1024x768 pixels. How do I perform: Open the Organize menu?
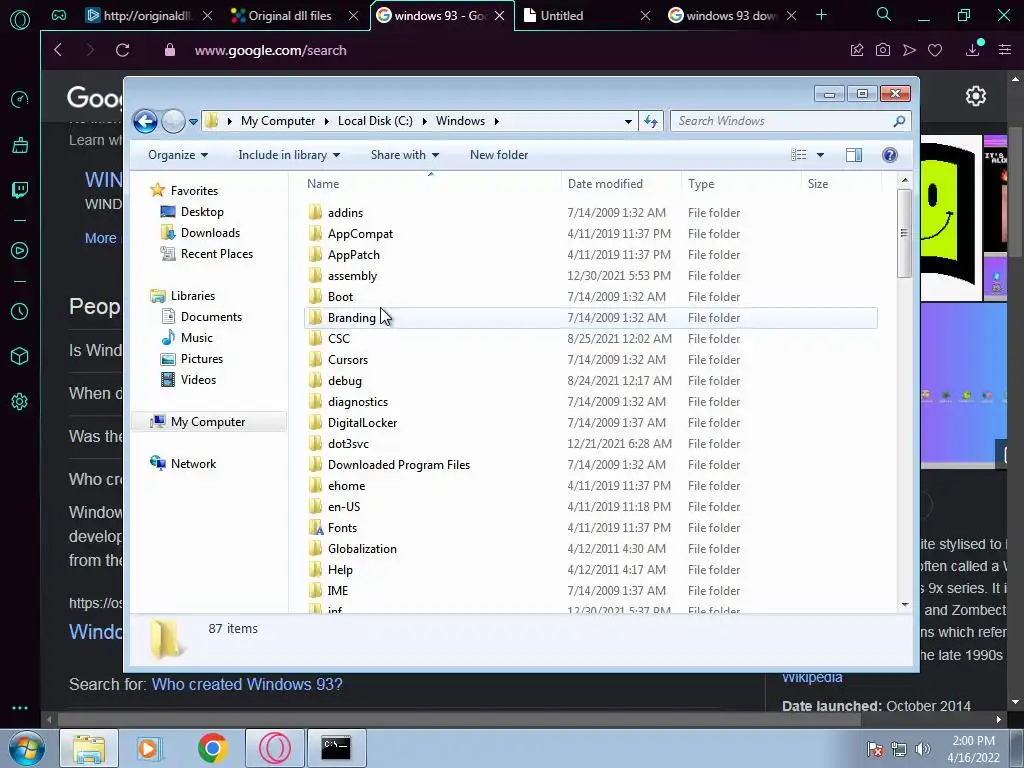(x=178, y=155)
